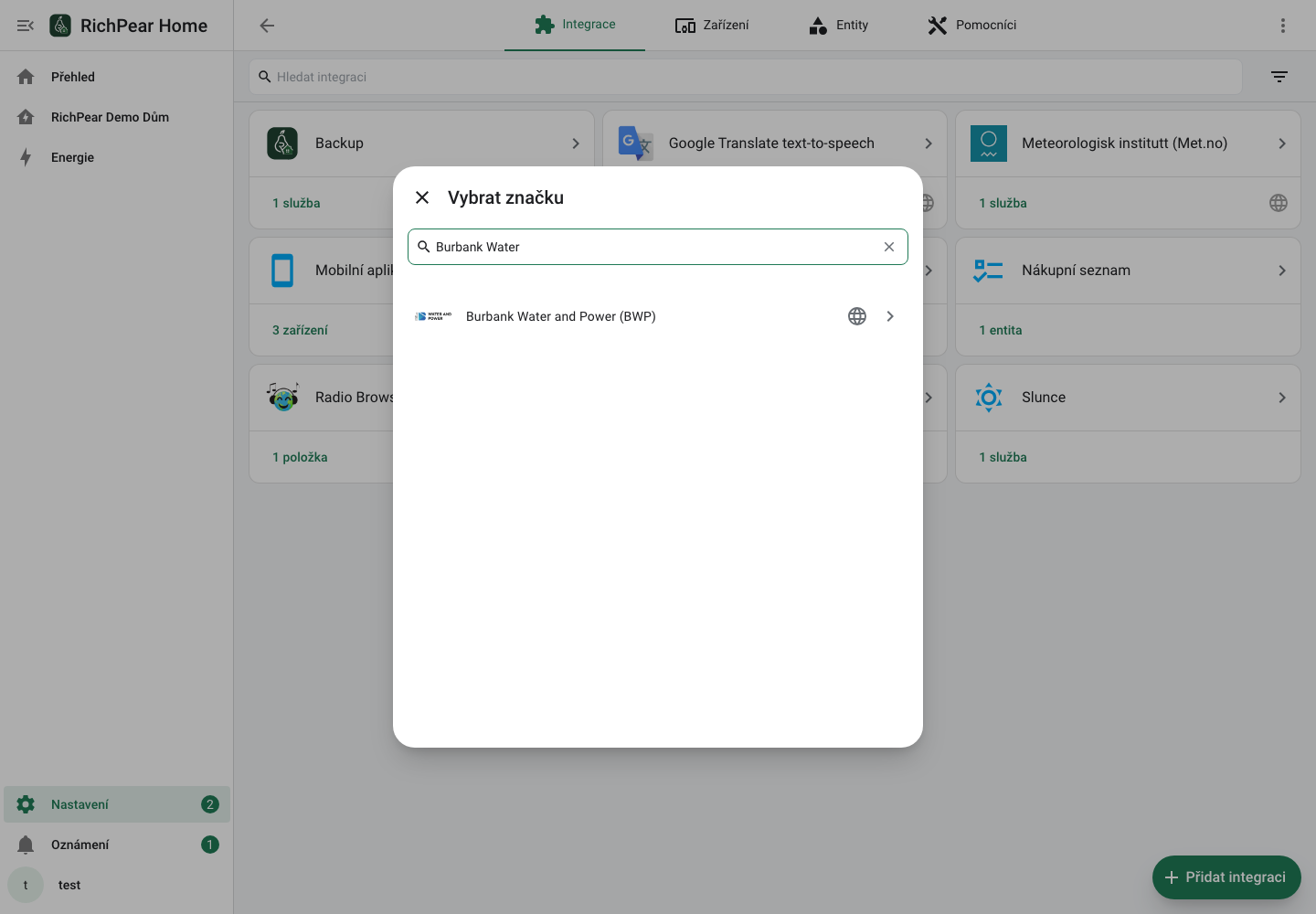Click the Google Translate text-to-speech title
Screen dimensions: 1316x914
click(771, 143)
